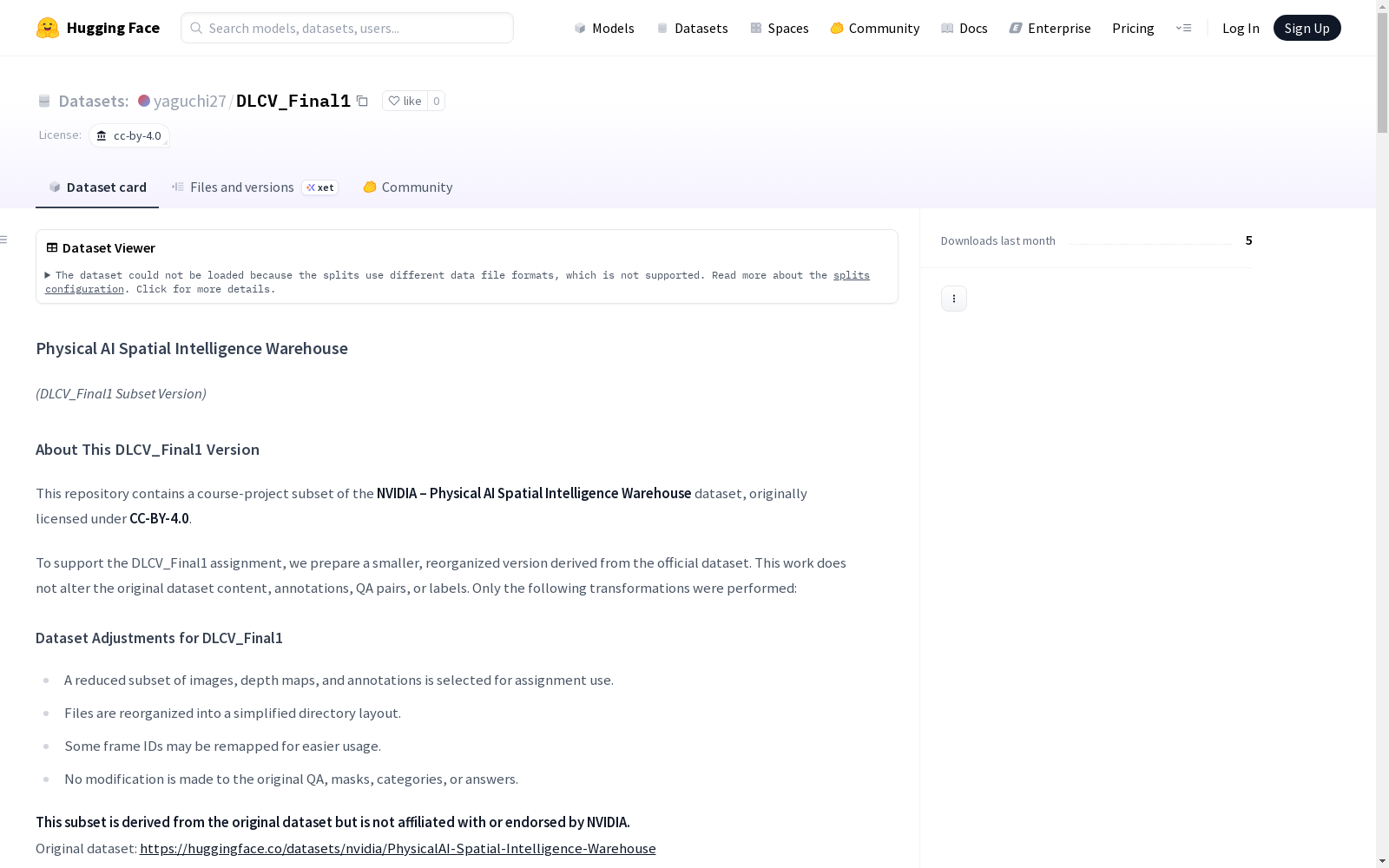Click the xet badge on Files tab
Screen dimensions: 1389x868
point(320,187)
